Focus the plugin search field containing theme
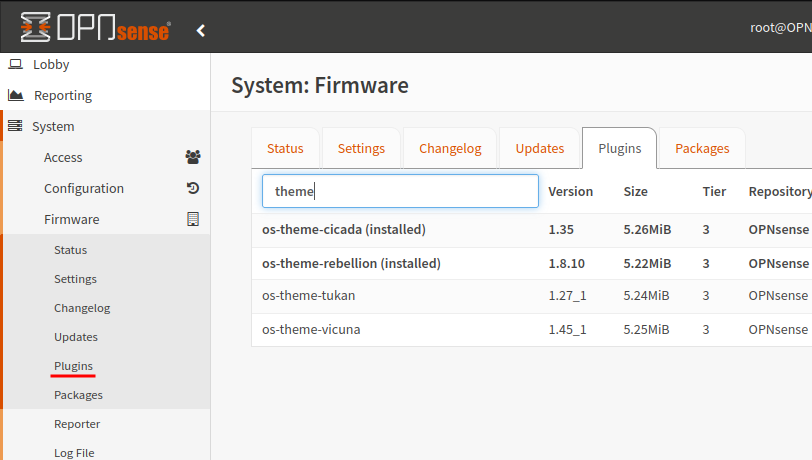This screenshot has width=812, height=460. coord(400,191)
